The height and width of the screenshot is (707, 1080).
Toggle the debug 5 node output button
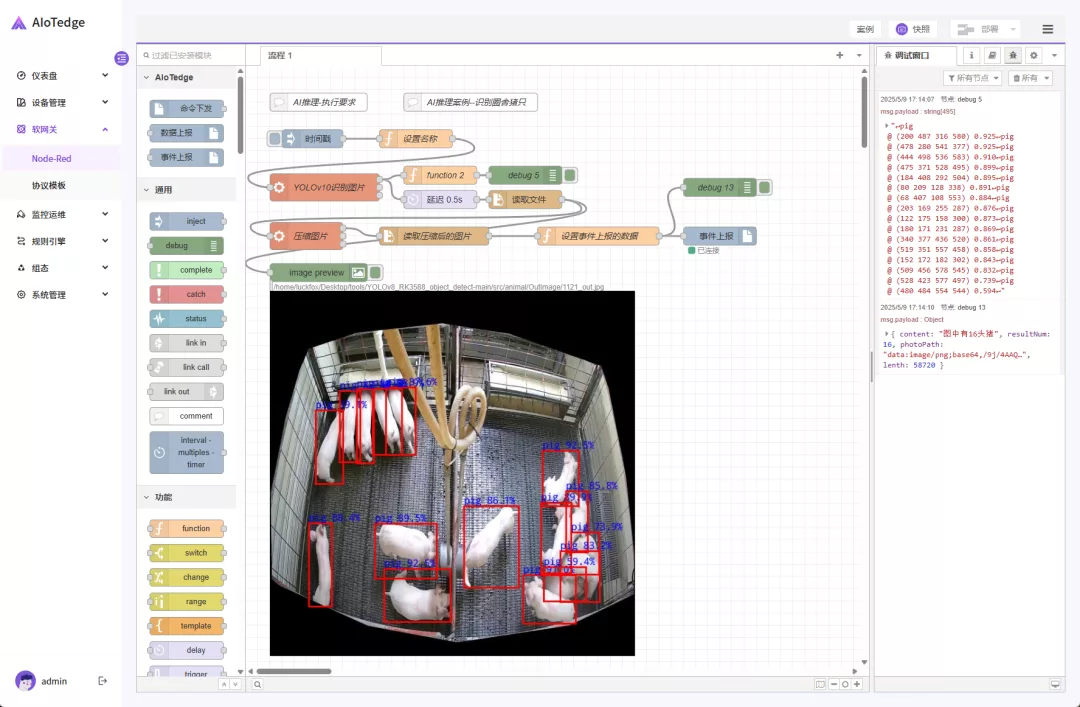570,175
